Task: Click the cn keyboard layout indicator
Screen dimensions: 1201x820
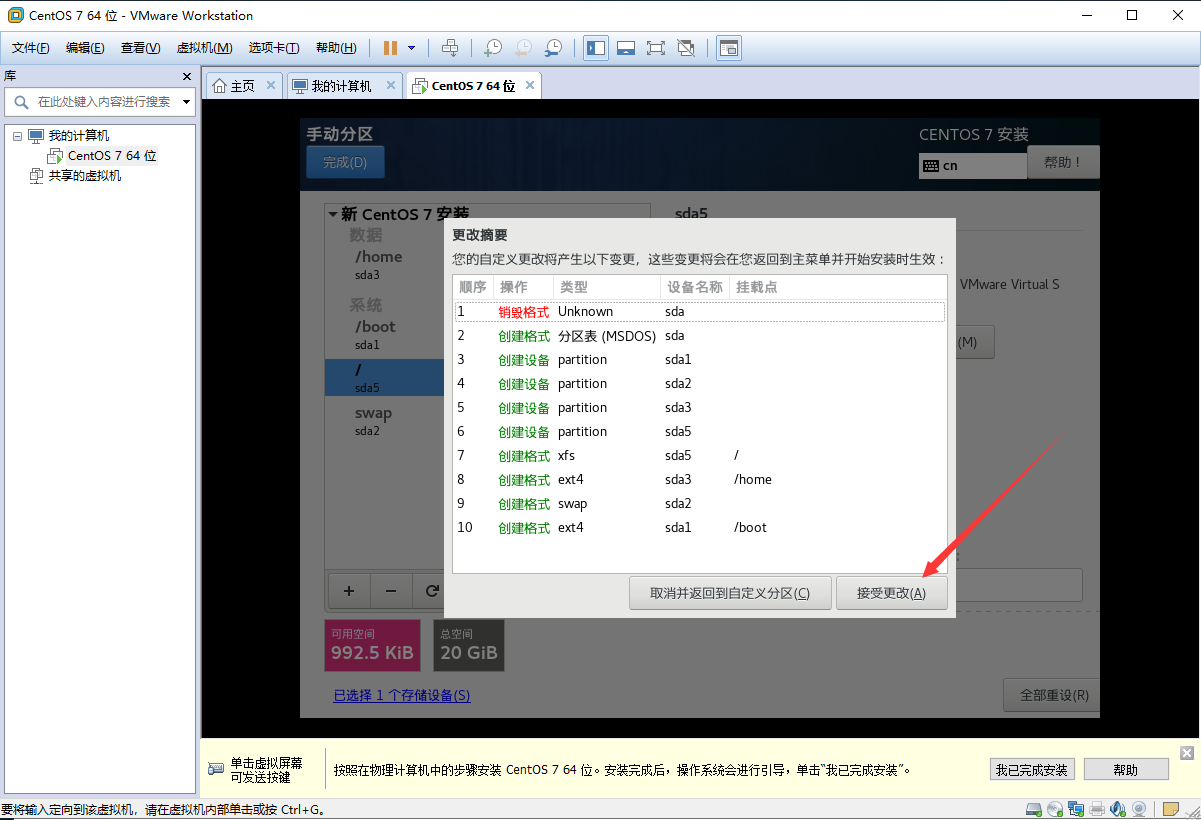Action: click(x=972, y=166)
